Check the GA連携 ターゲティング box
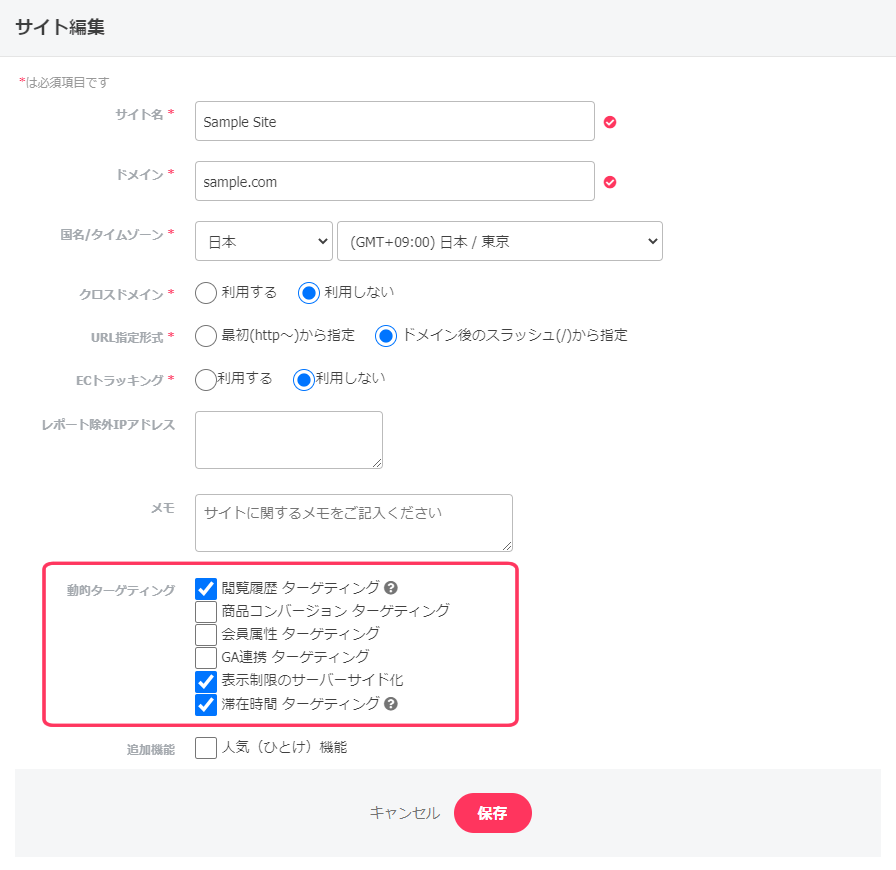 [206, 658]
